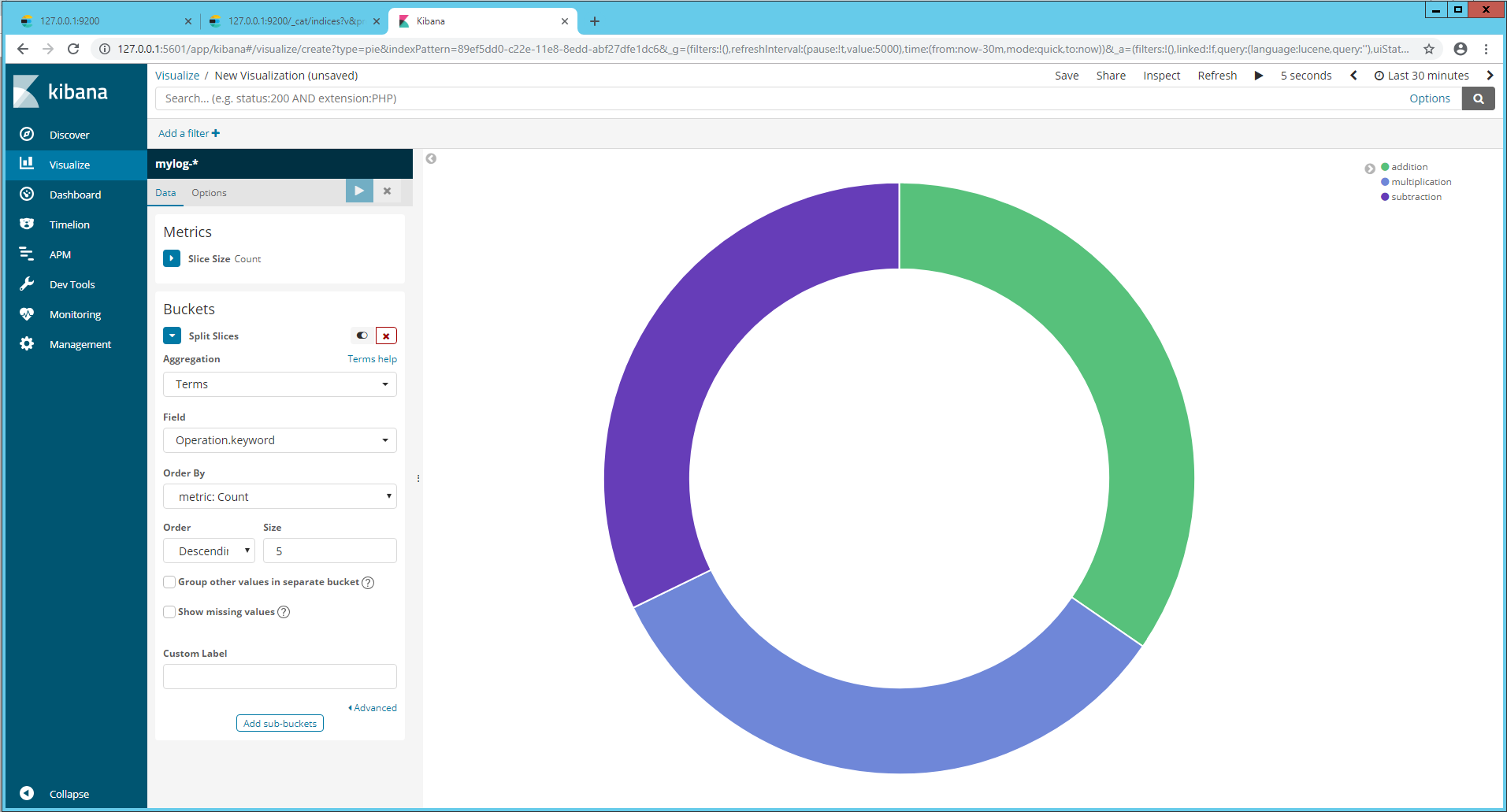Open Dev Tools wrench icon
Viewport: 1507px width, 812px height.
pyautogui.click(x=27, y=284)
